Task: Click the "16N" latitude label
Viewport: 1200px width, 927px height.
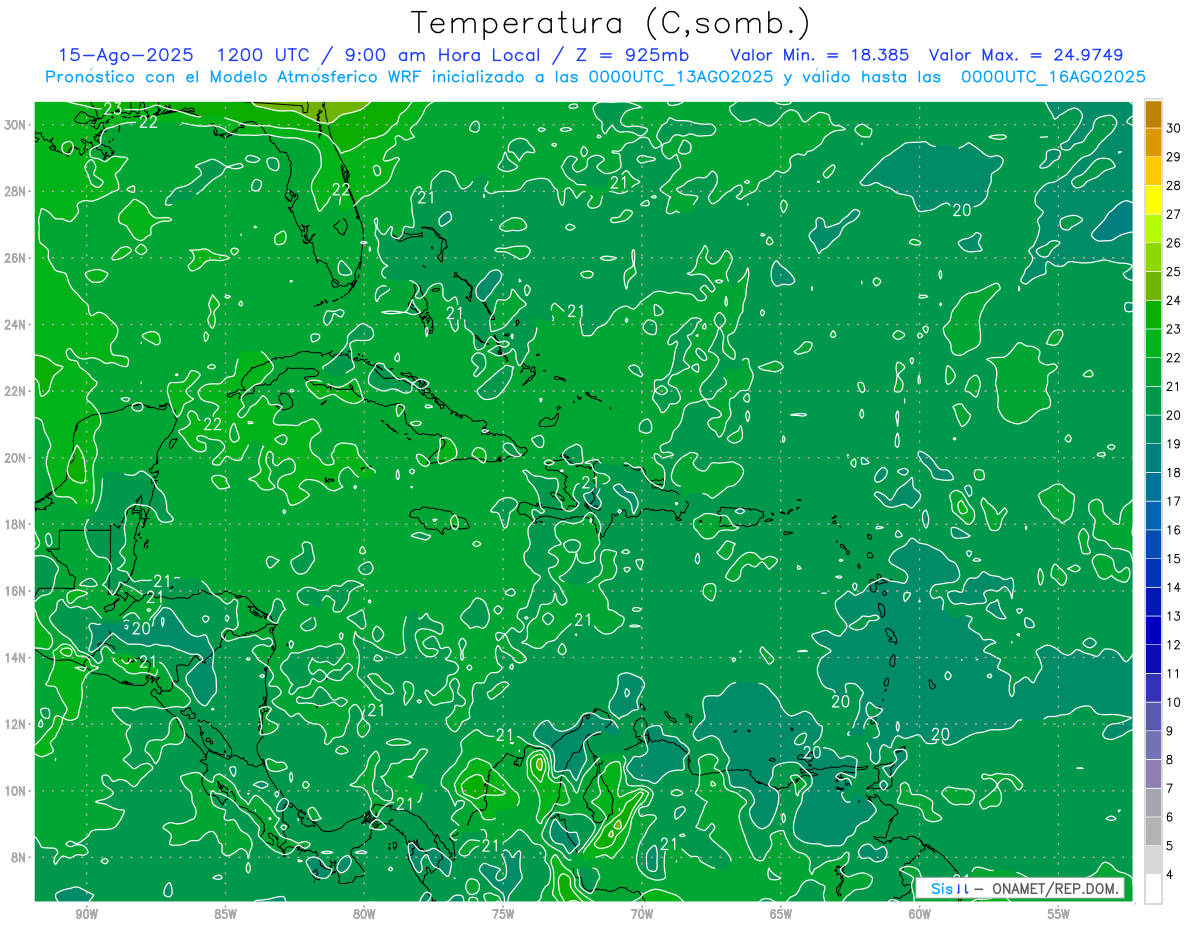Action: coord(14,591)
